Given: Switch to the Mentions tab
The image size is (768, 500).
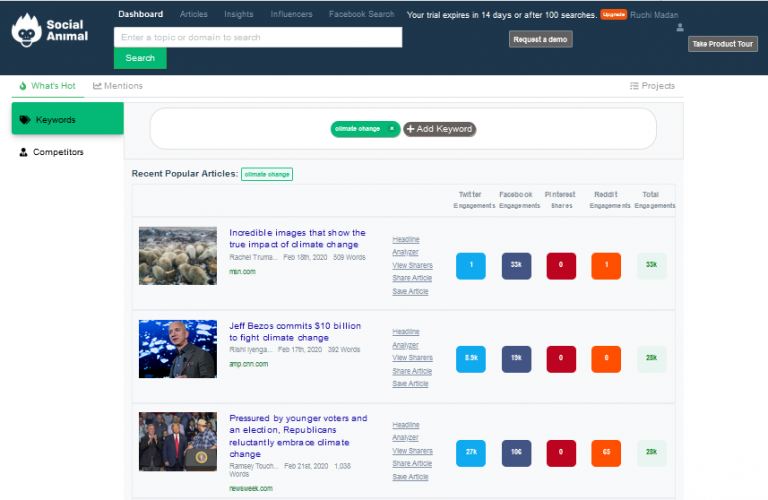Looking at the screenshot, I should pyautogui.click(x=118, y=86).
